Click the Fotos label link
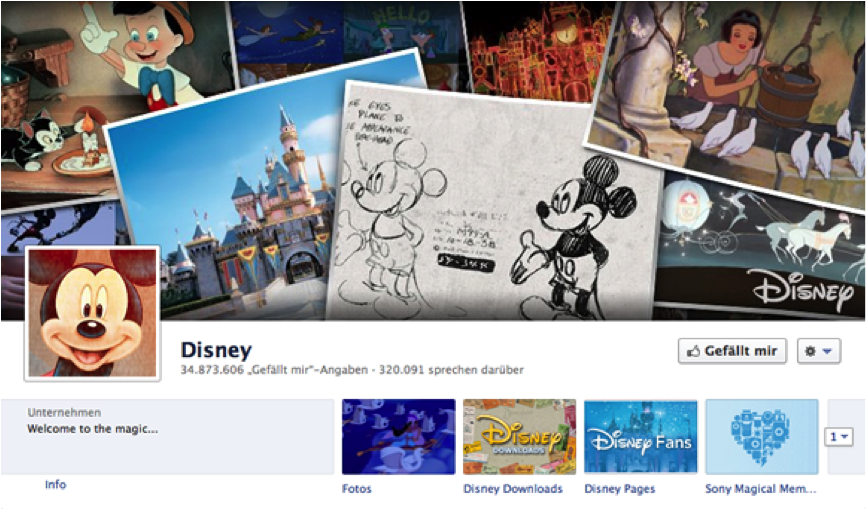This screenshot has width=867, height=510. click(357, 489)
